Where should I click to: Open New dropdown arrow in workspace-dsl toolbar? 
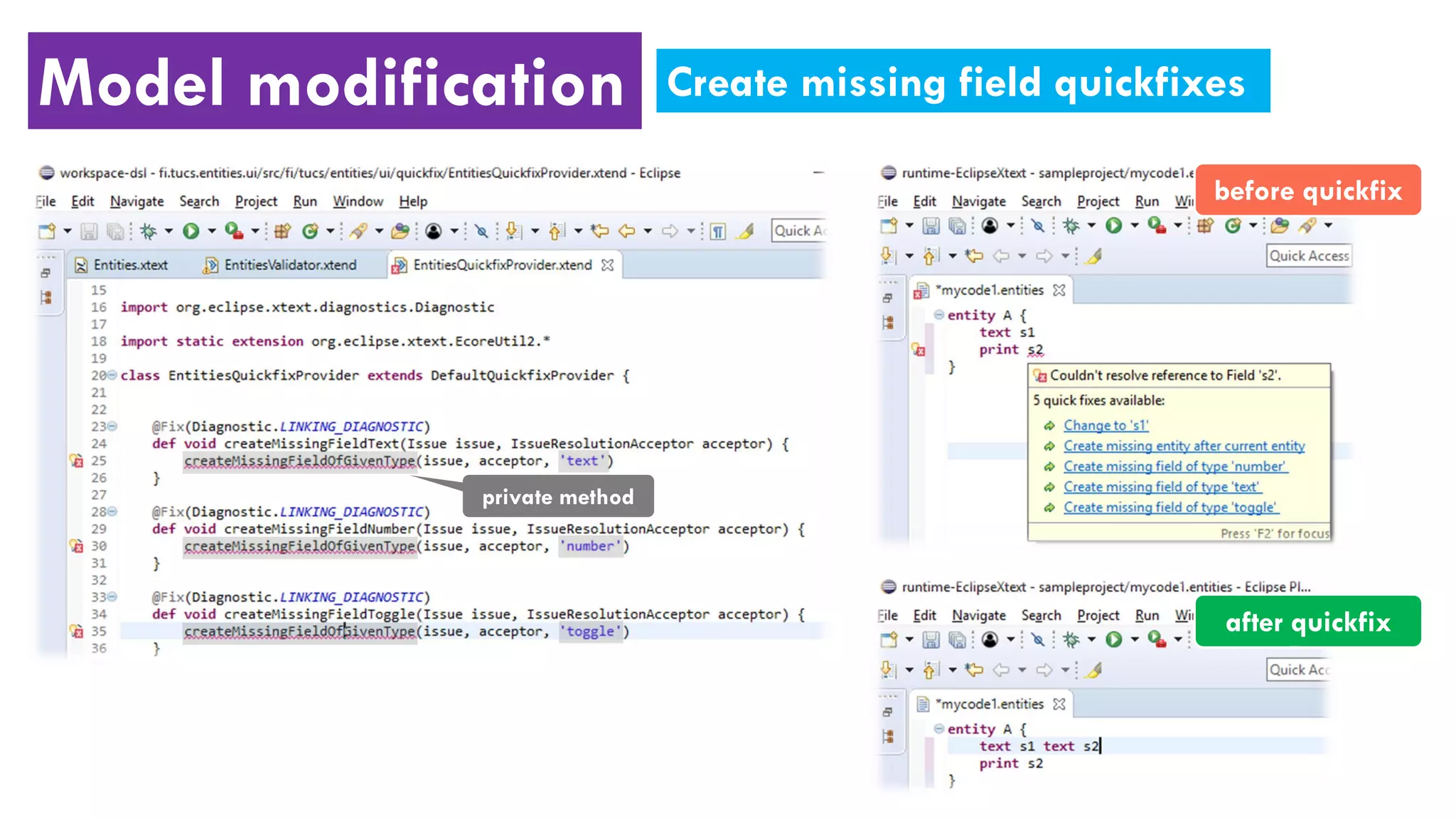pos(68,231)
